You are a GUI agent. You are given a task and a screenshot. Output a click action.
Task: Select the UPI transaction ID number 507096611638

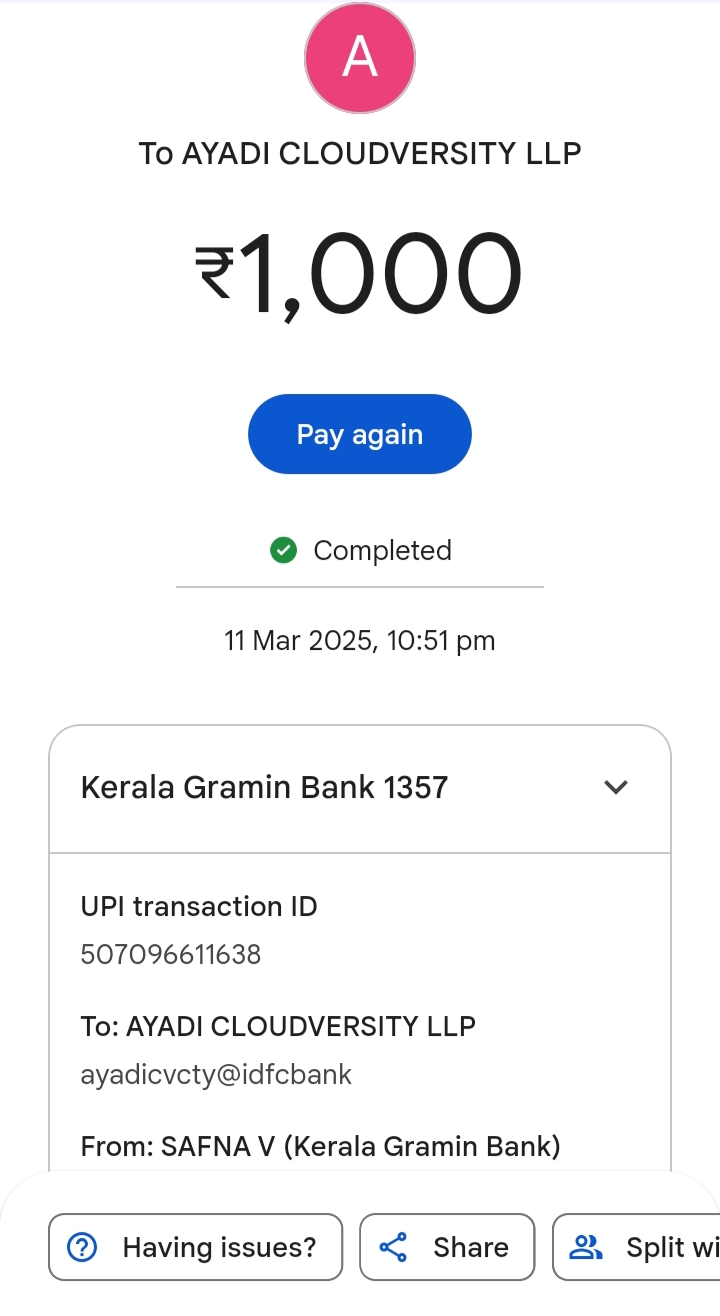pyautogui.click(x=171, y=954)
